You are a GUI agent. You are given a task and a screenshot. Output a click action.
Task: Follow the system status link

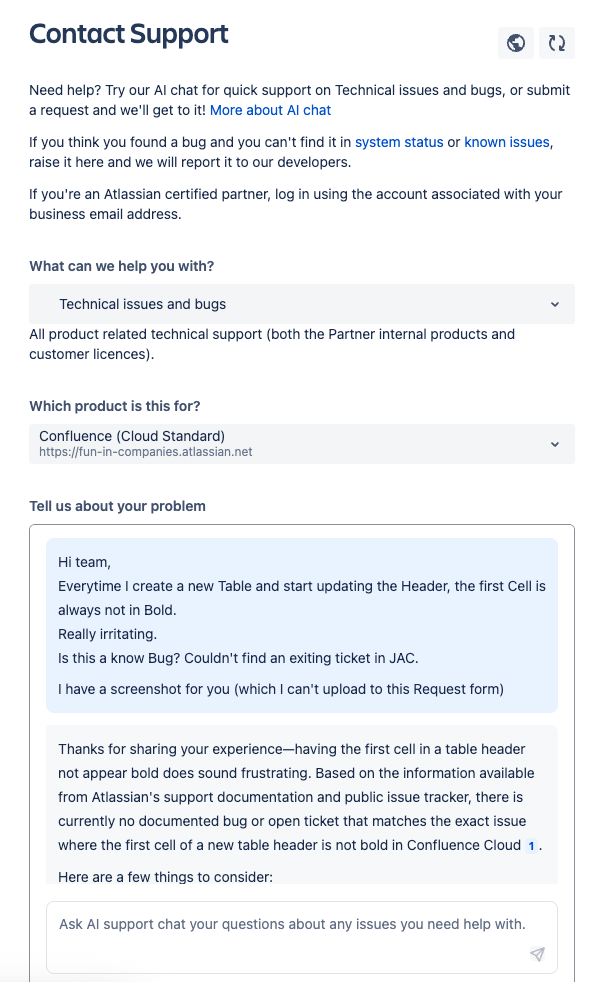[399, 142]
